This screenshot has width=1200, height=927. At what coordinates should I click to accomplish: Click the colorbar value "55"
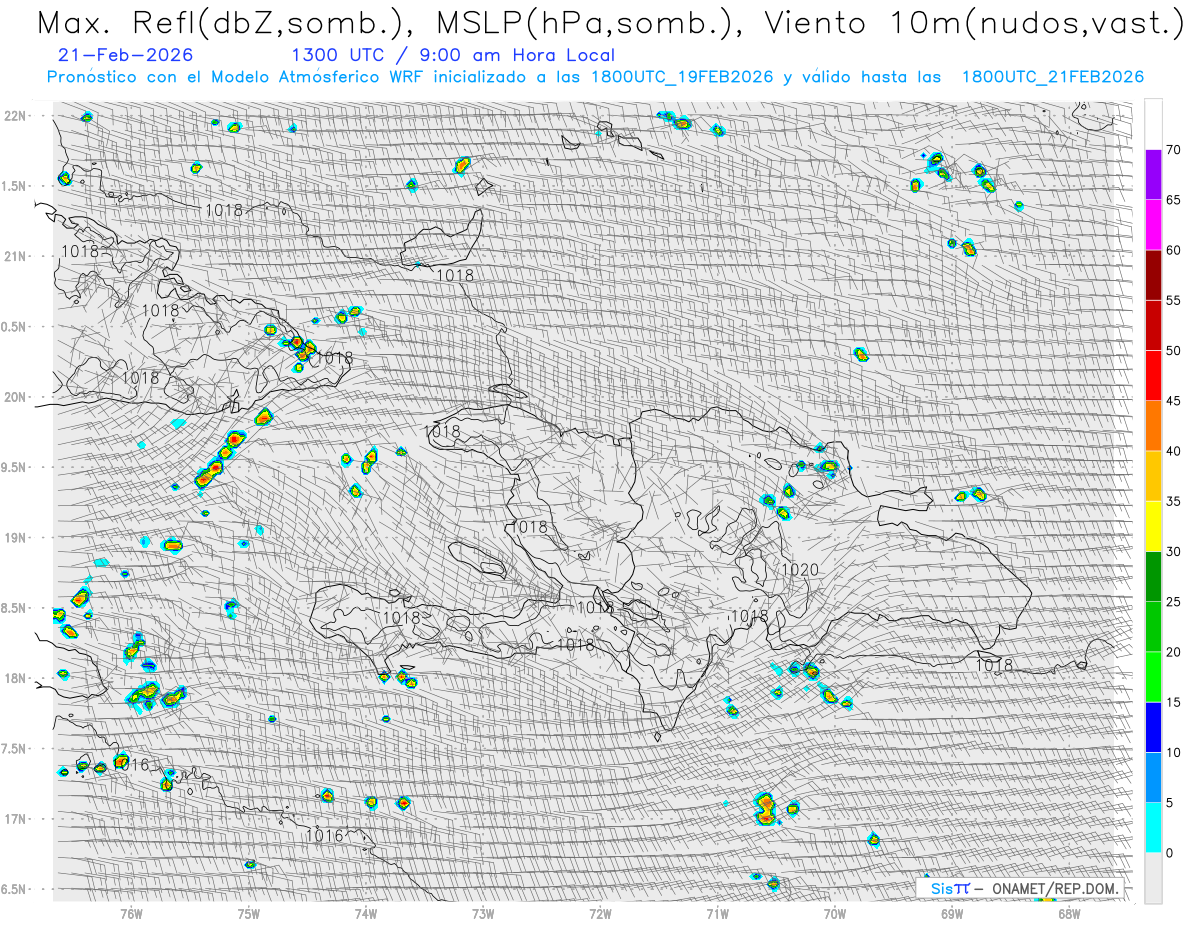[1174, 300]
